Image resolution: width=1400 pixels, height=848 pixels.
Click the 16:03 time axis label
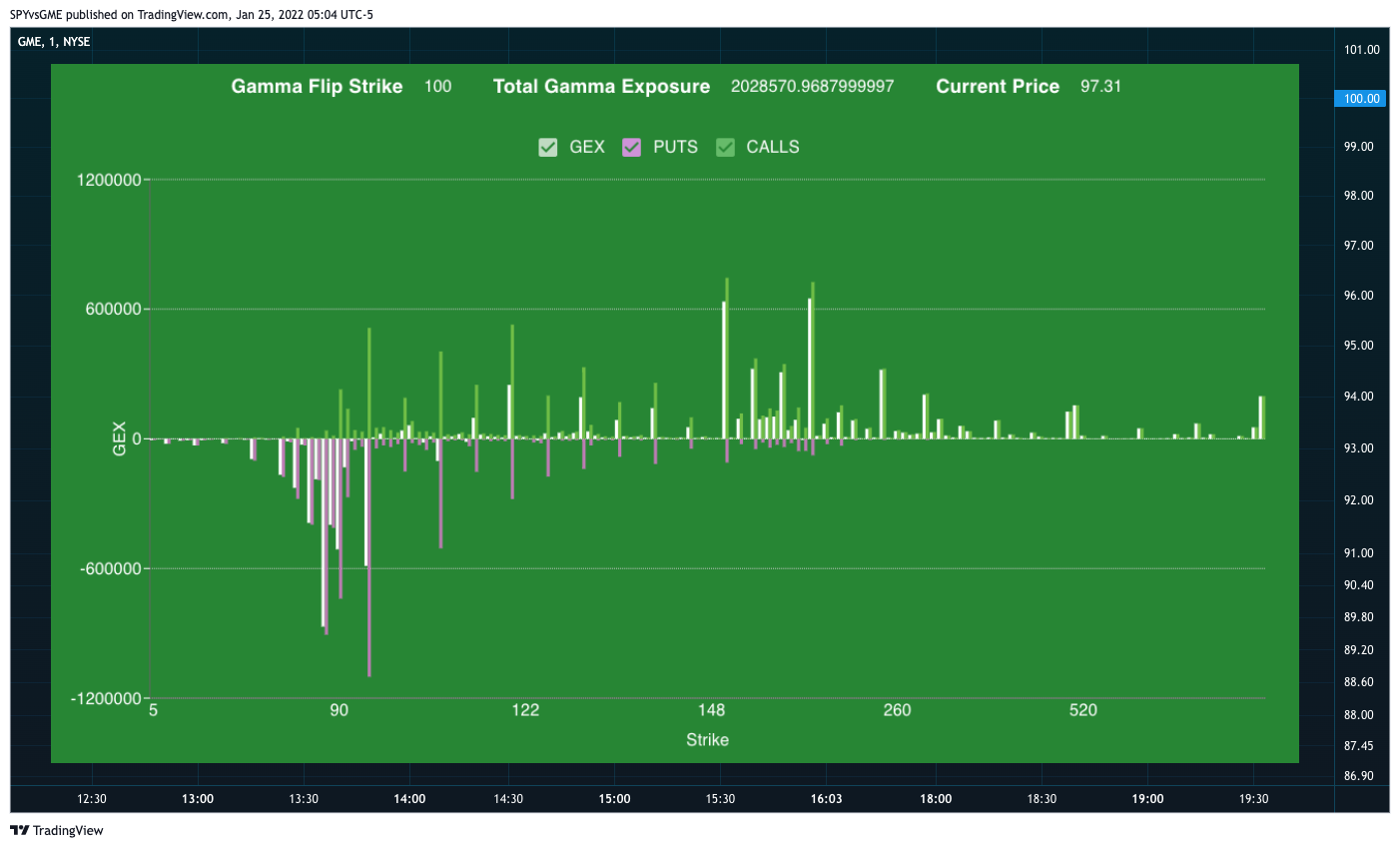point(826,799)
